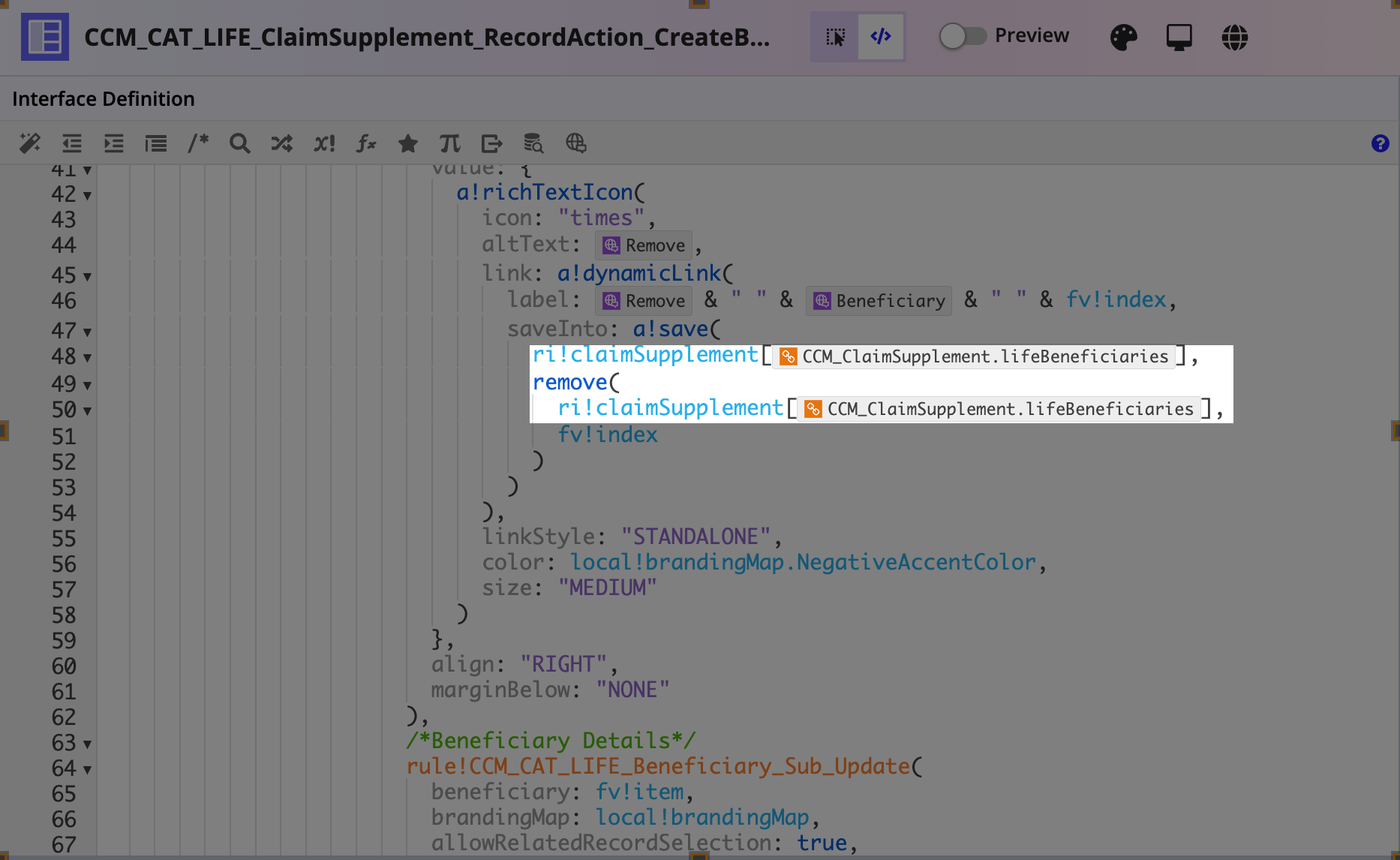1400x860 pixels.
Task: Click the export arrow toolbar icon
Action: (492, 143)
